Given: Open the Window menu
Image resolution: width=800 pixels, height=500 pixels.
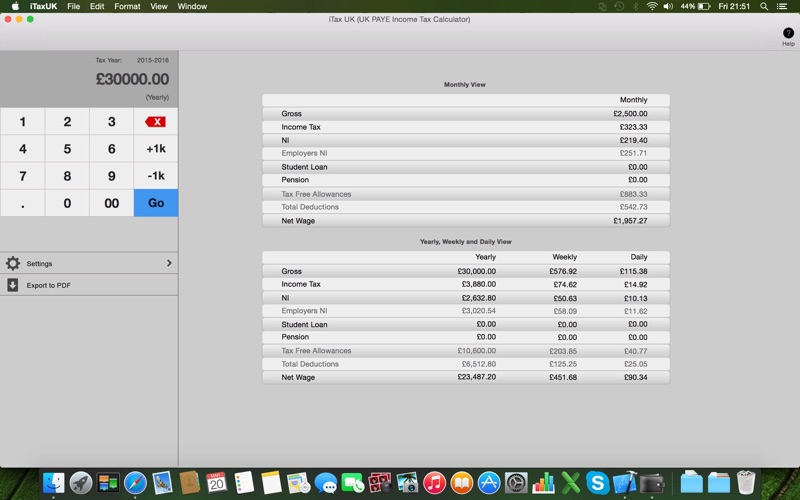Looking at the screenshot, I should tap(192, 6).
